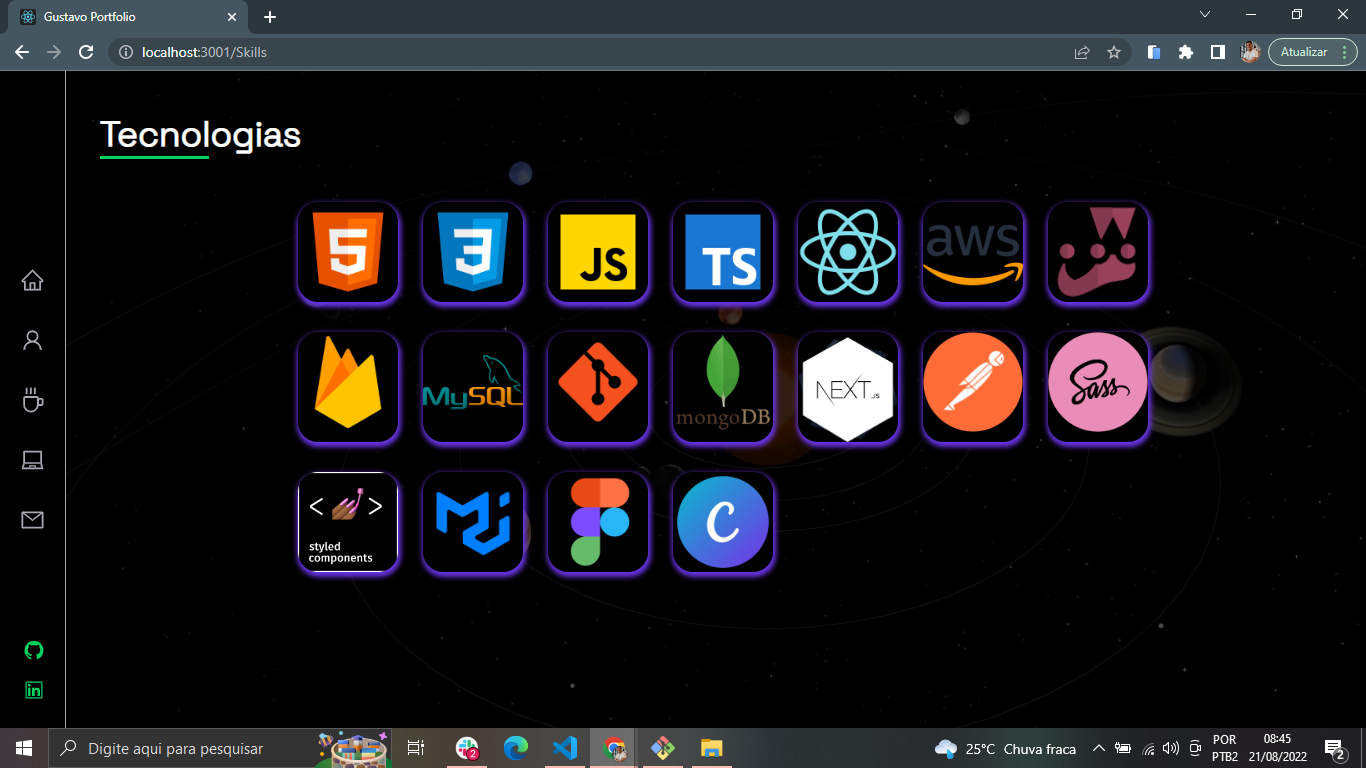Click the Figma logo card
The image size is (1366, 768).
point(598,522)
